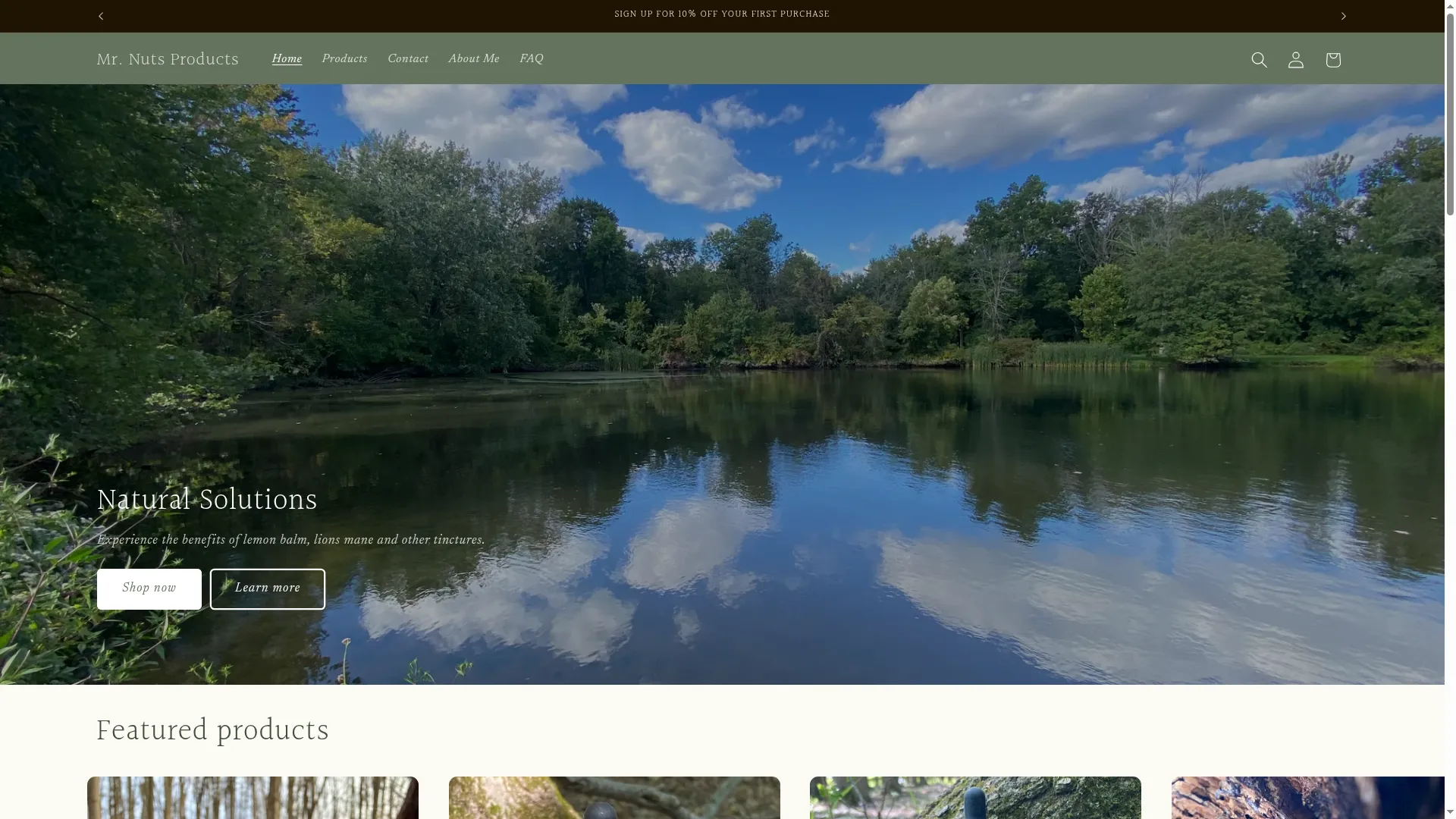Viewport: 1456px width, 819px height.
Task: Open the FAQ menu item
Action: coord(532,59)
